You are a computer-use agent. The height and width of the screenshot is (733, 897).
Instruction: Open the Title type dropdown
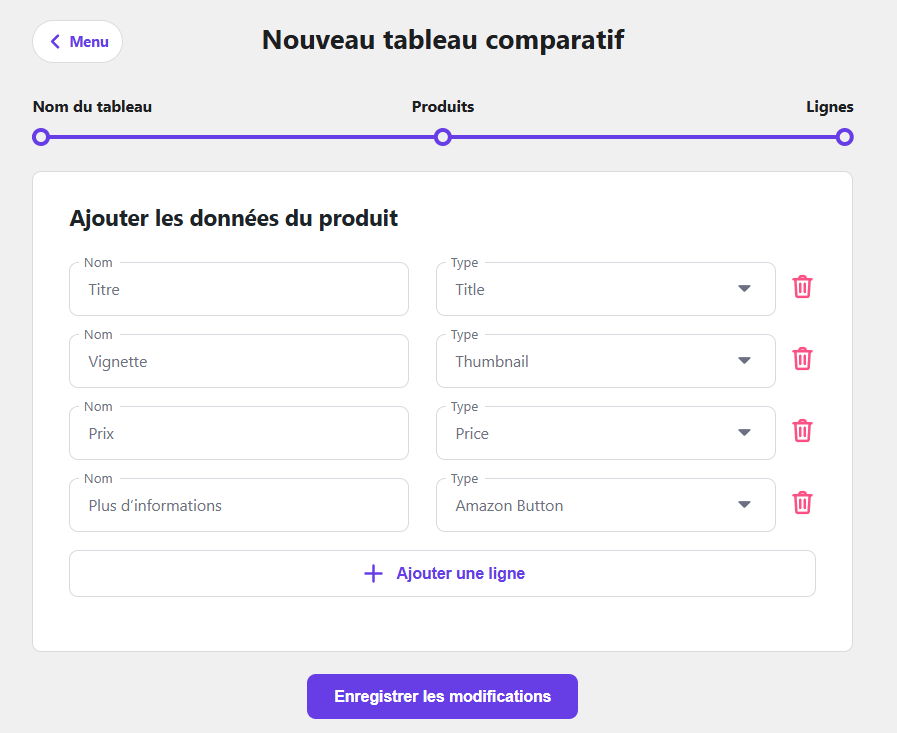coord(744,287)
